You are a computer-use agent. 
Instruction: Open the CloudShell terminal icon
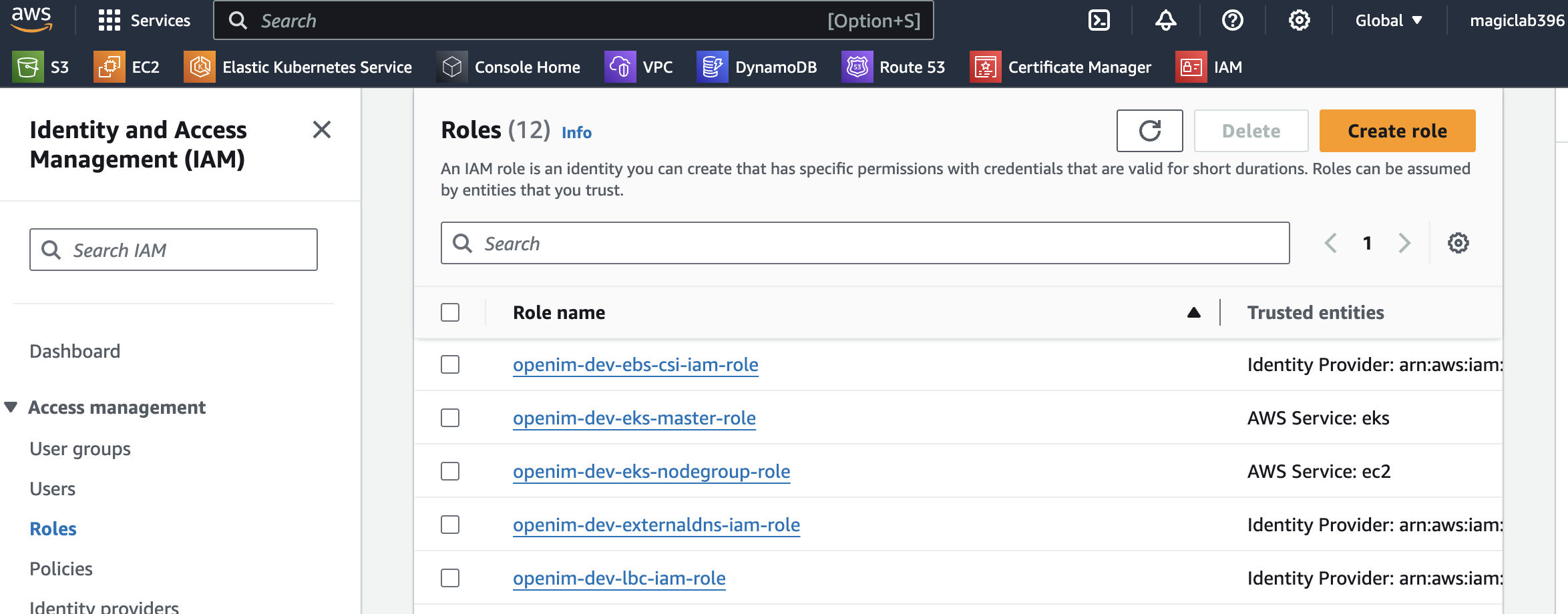pos(1099,20)
